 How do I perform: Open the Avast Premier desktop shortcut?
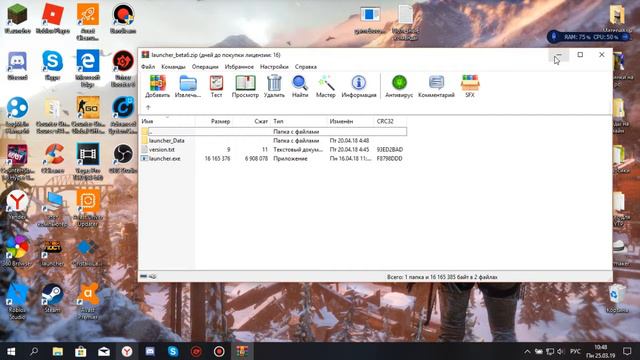[88, 301]
